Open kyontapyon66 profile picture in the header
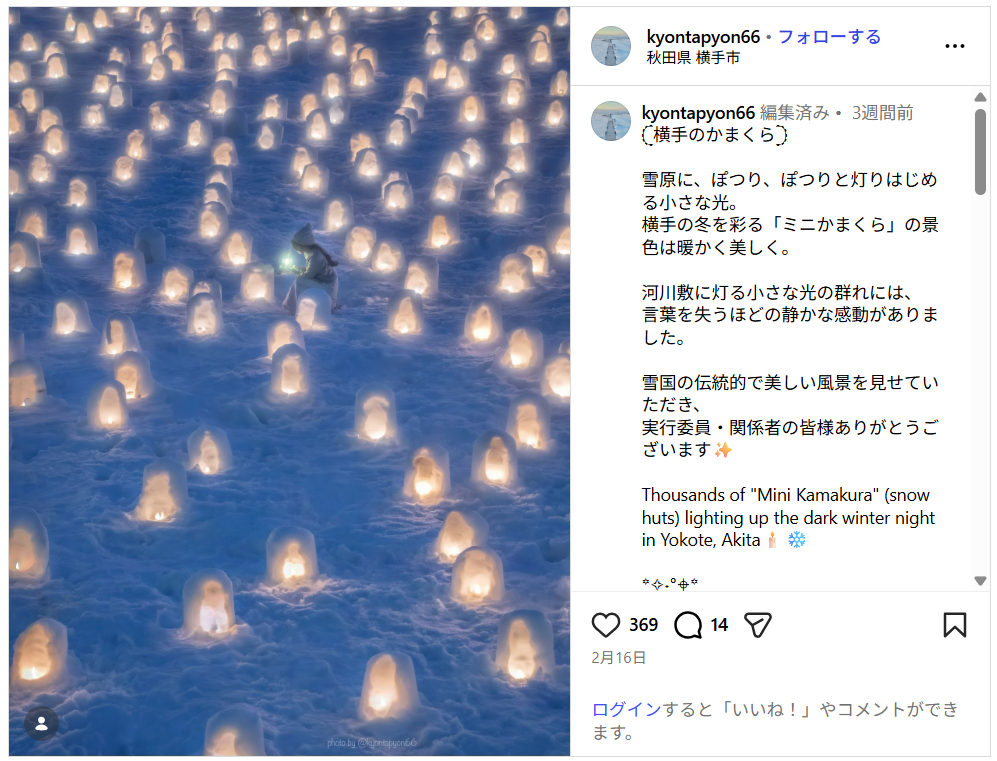 [611, 46]
